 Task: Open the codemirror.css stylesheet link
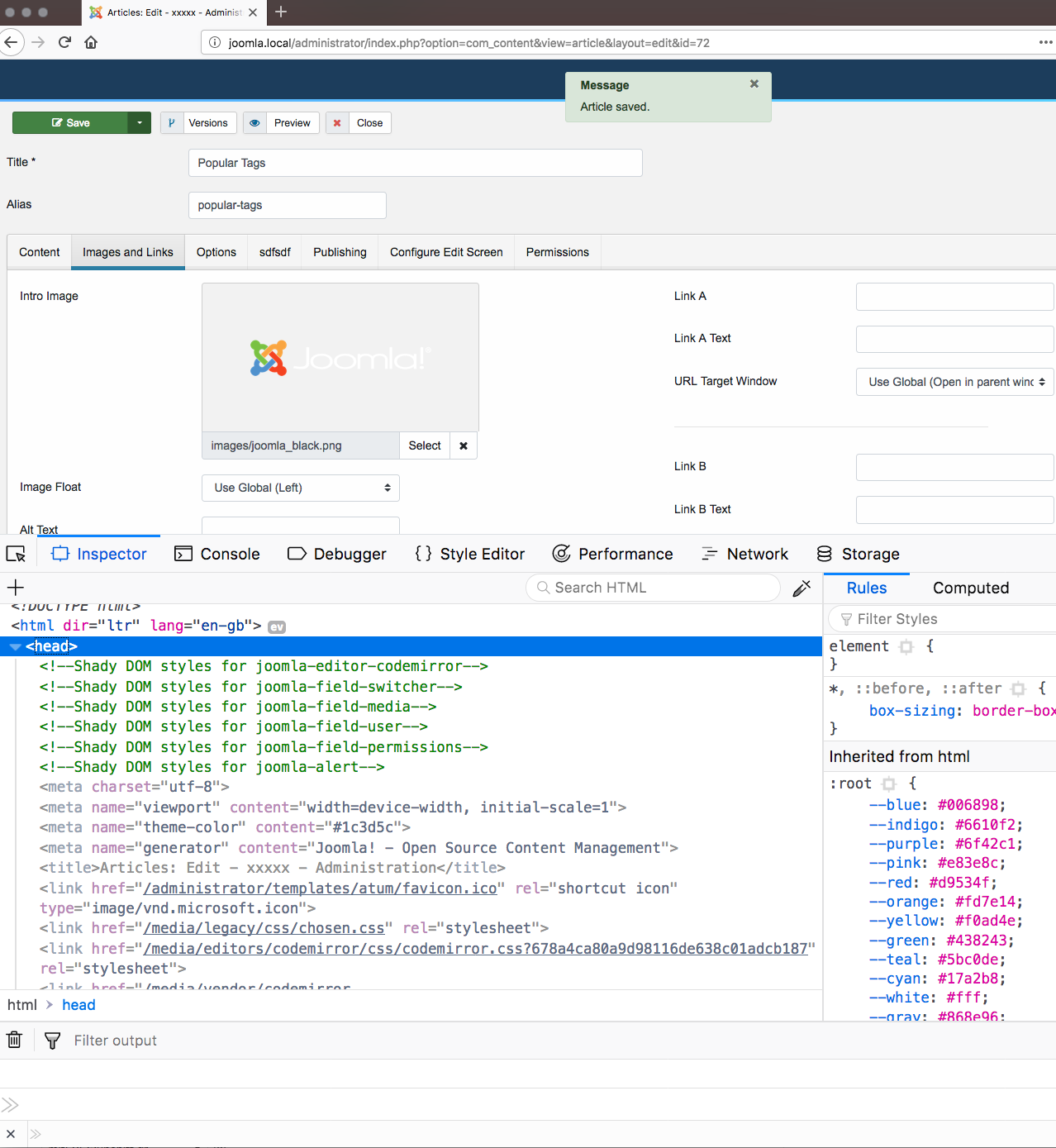click(x=476, y=949)
